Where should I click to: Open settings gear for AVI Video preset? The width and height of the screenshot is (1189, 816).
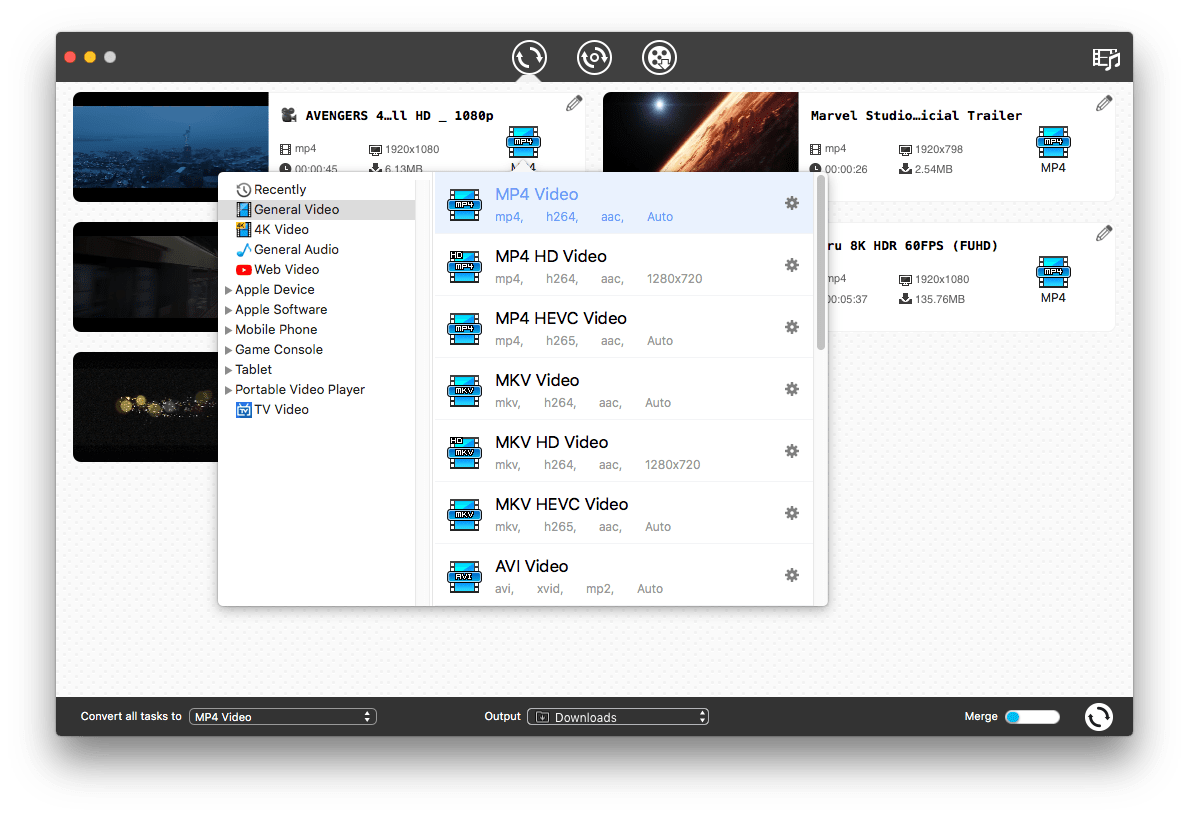792,575
